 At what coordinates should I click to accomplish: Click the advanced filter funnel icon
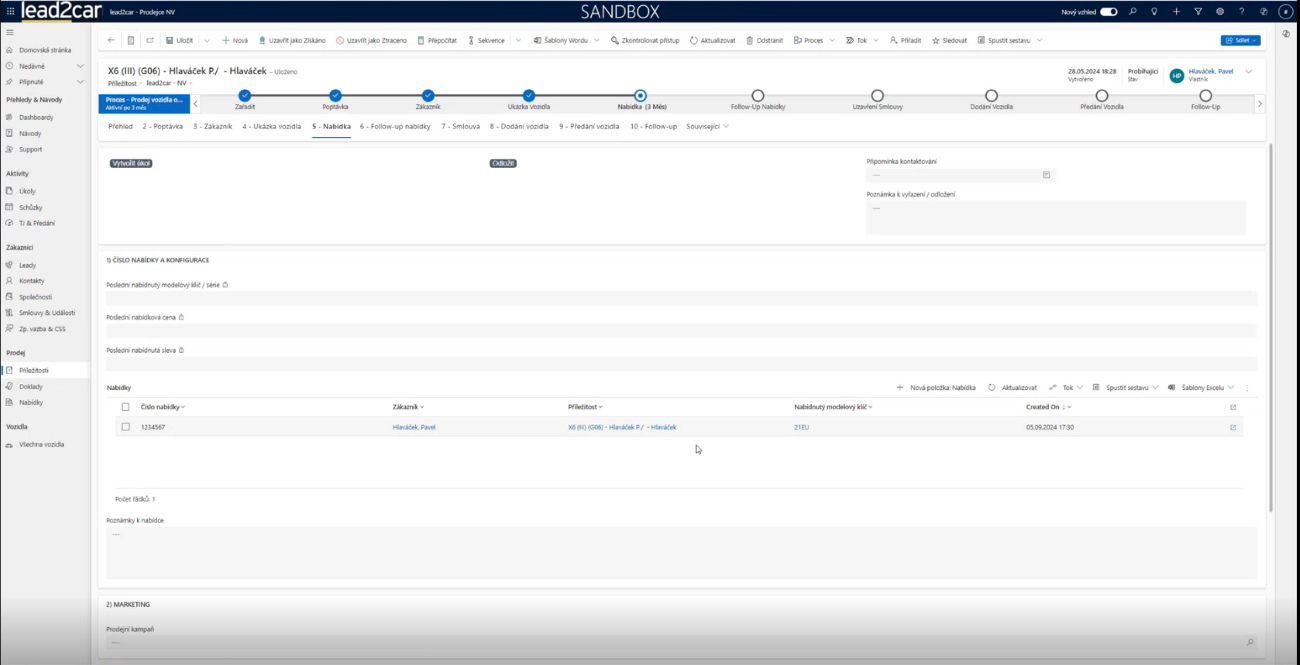1198,11
